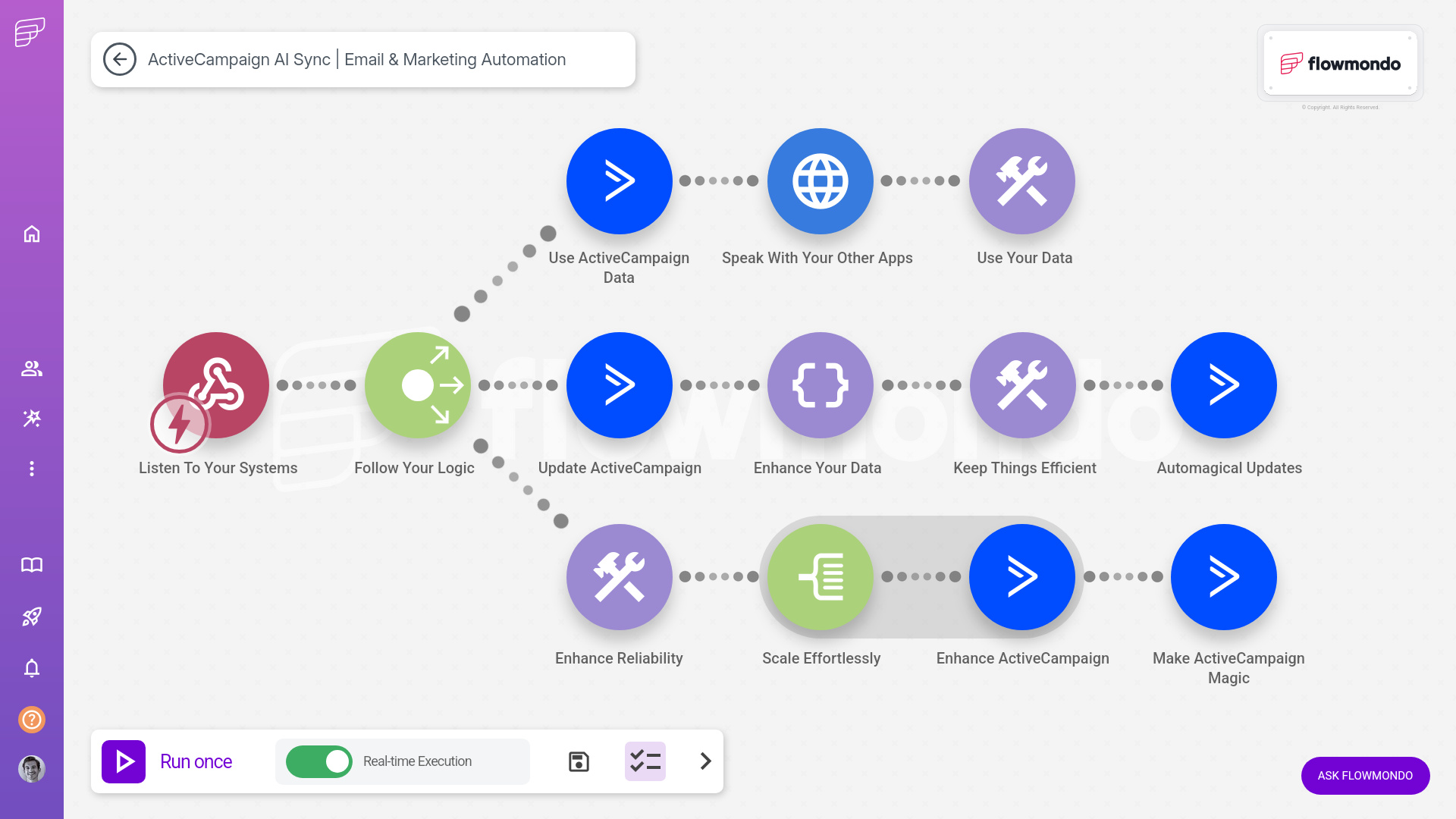1456x819 pixels.
Task: Open the checklist controls icon
Action: click(x=645, y=761)
